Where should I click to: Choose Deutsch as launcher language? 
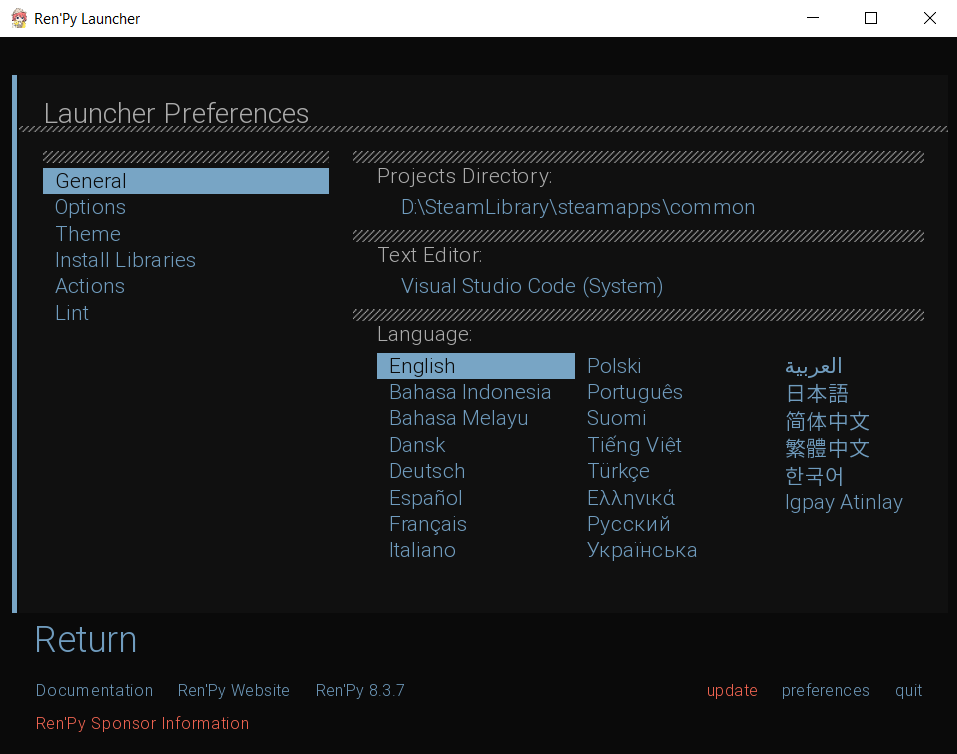(427, 471)
